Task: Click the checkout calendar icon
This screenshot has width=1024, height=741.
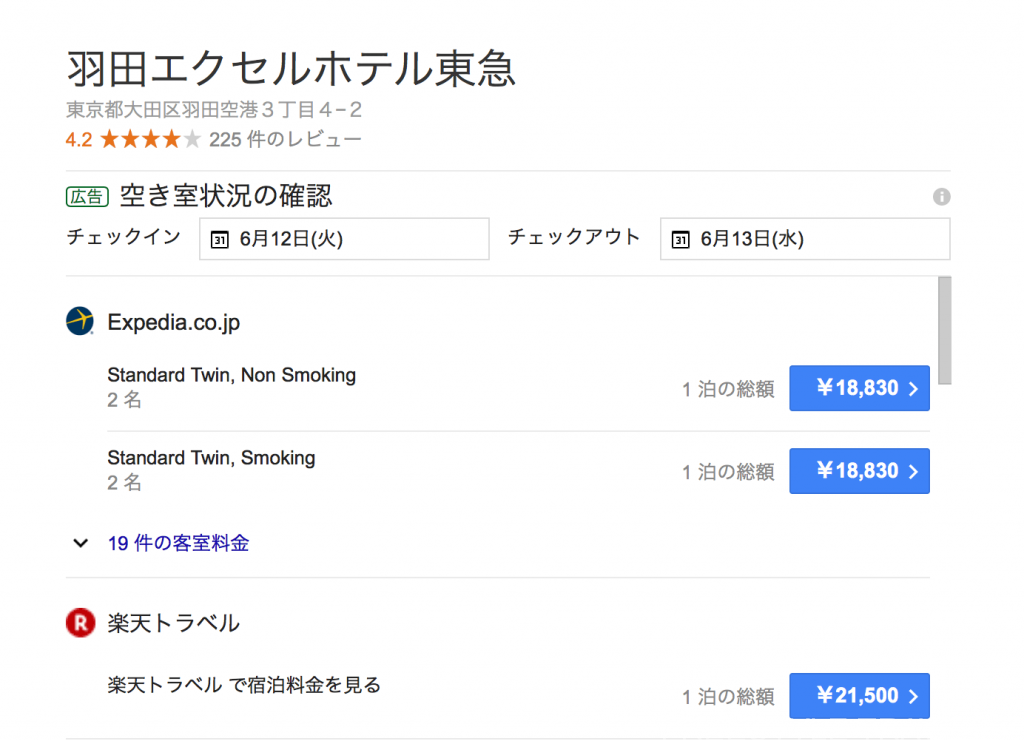Action: [x=680, y=240]
